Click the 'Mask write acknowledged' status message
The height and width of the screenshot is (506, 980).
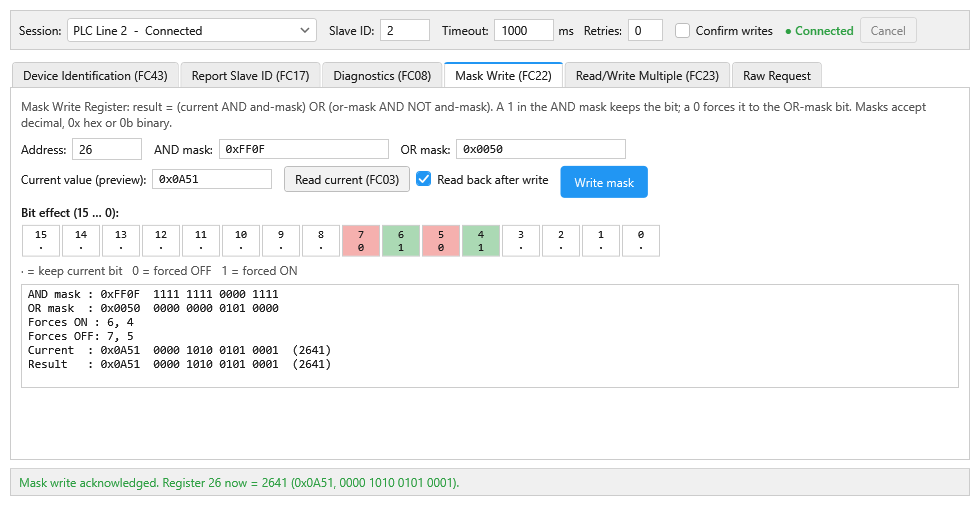pyautogui.click(x=239, y=482)
